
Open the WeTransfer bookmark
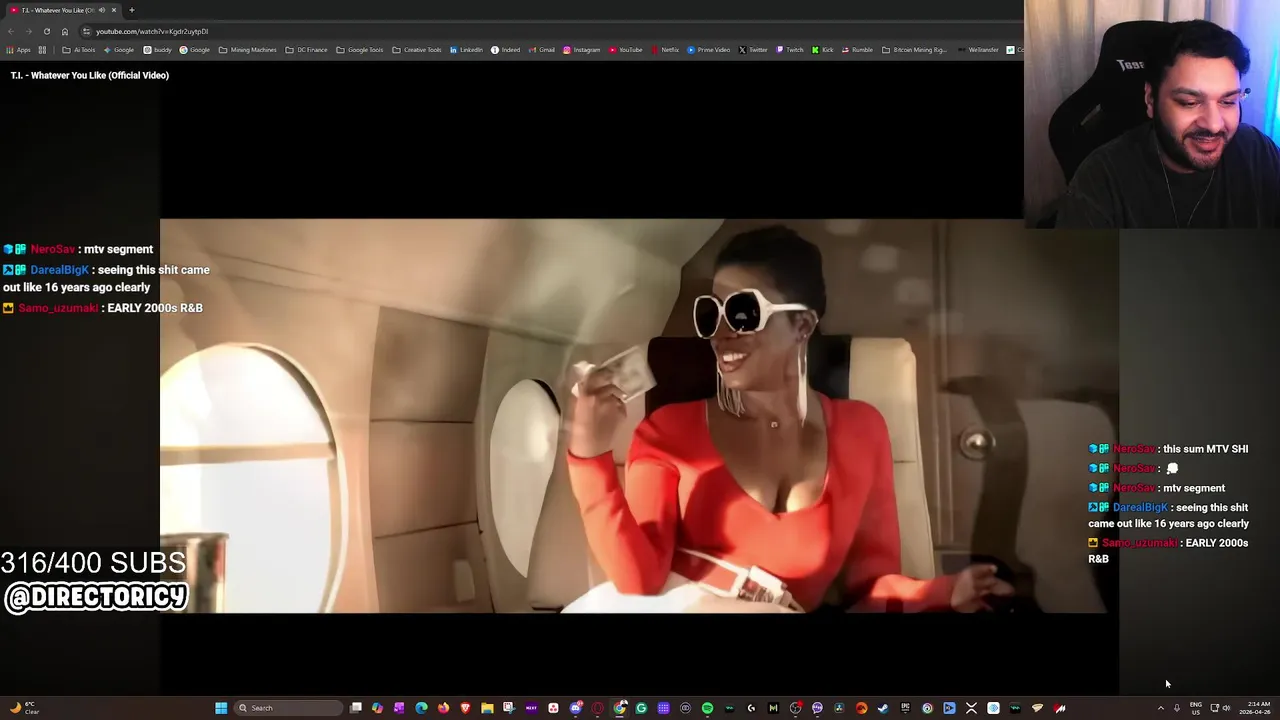point(978,50)
